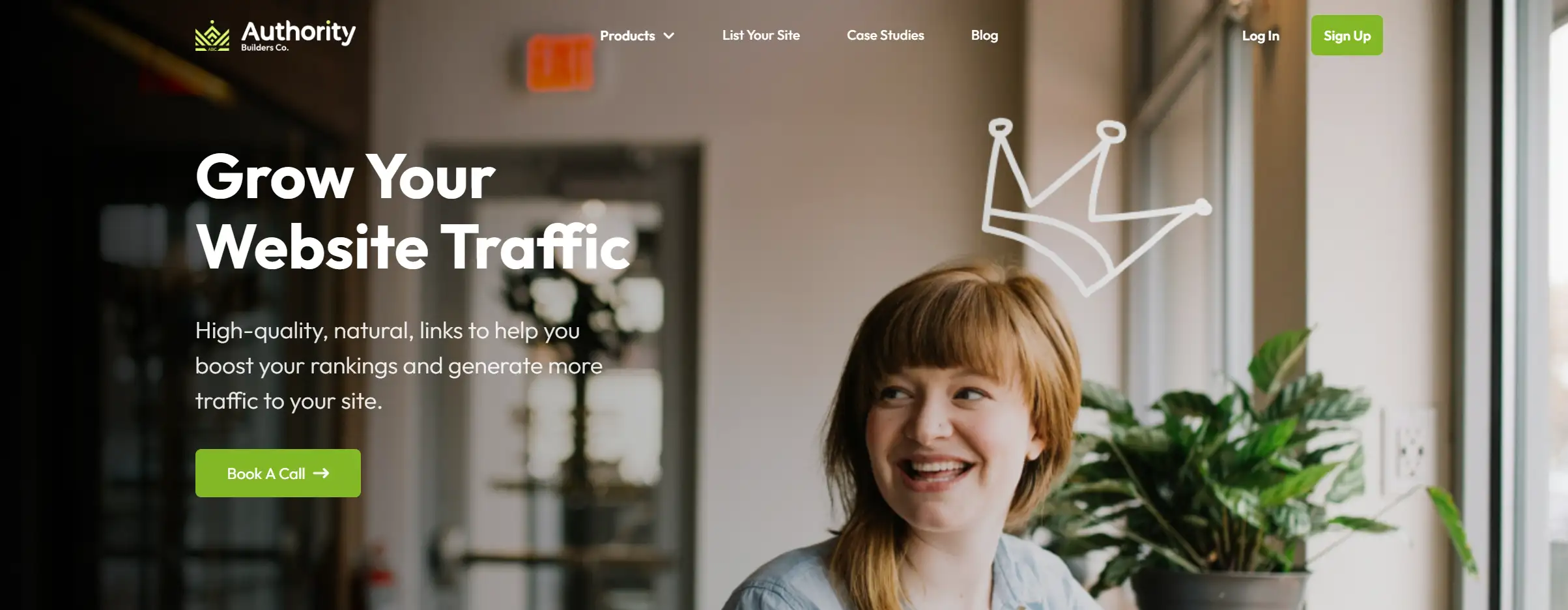Click the Log In link

pyautogui.click(x=1261, y=36)
